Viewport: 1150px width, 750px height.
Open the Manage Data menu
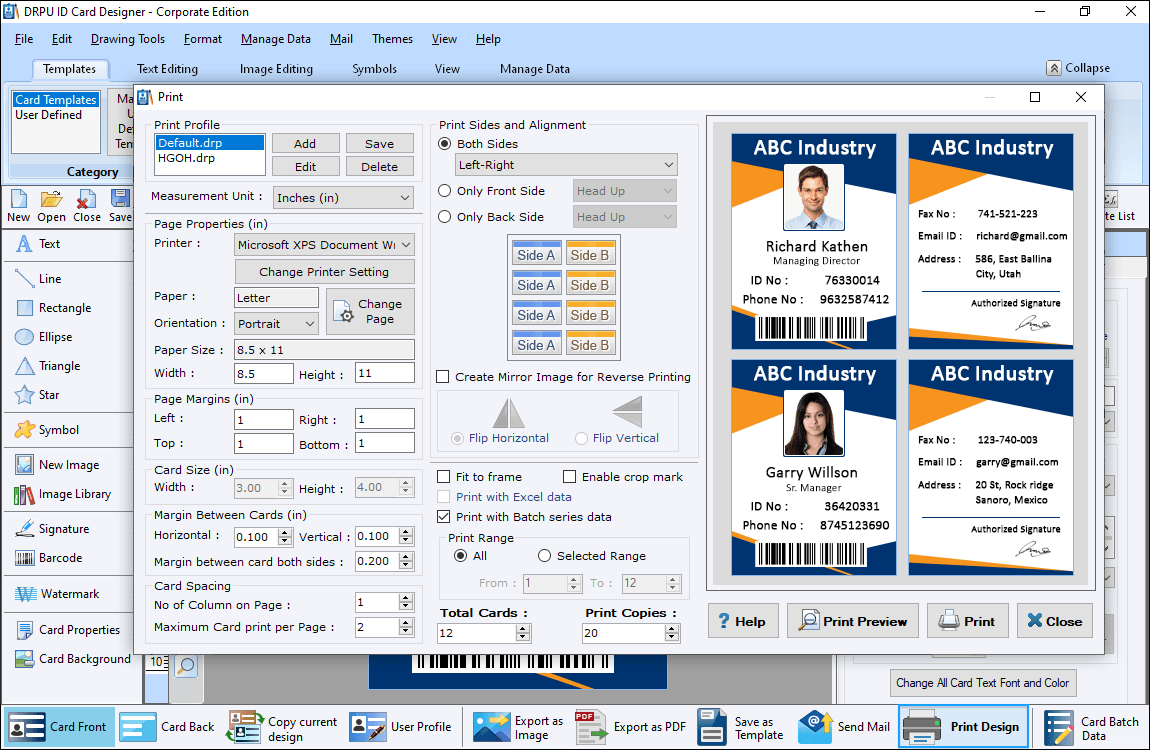(276, 39)
